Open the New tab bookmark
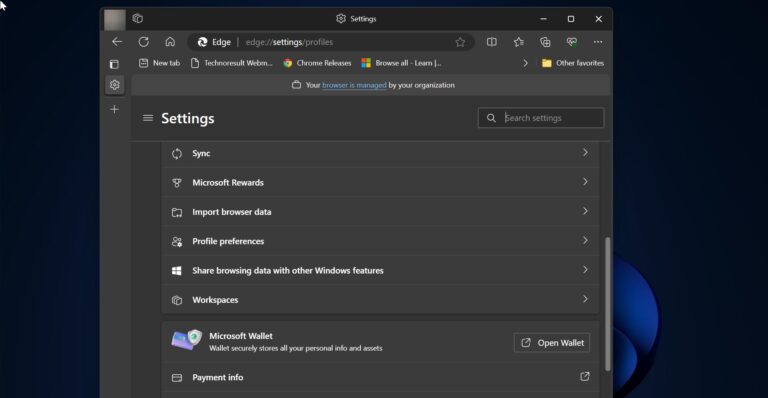768x398 pixels. 159,63
